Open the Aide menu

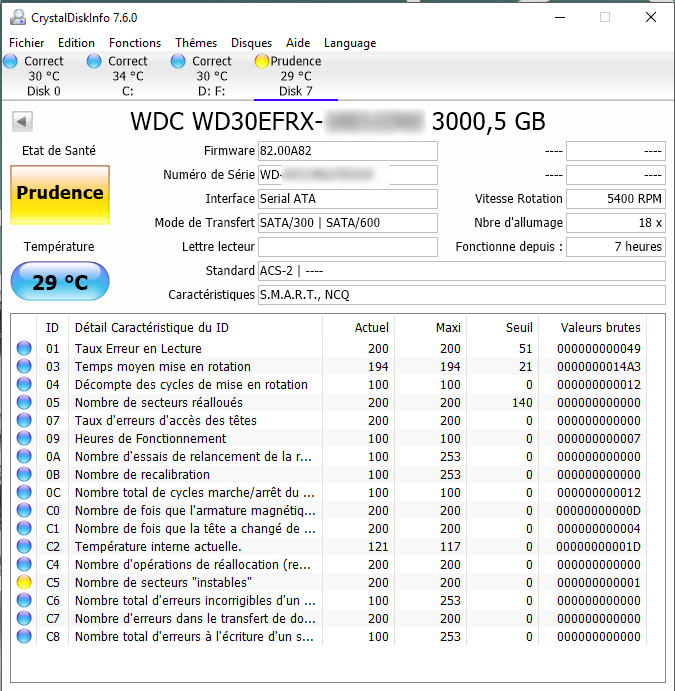[x=298, y=43]
